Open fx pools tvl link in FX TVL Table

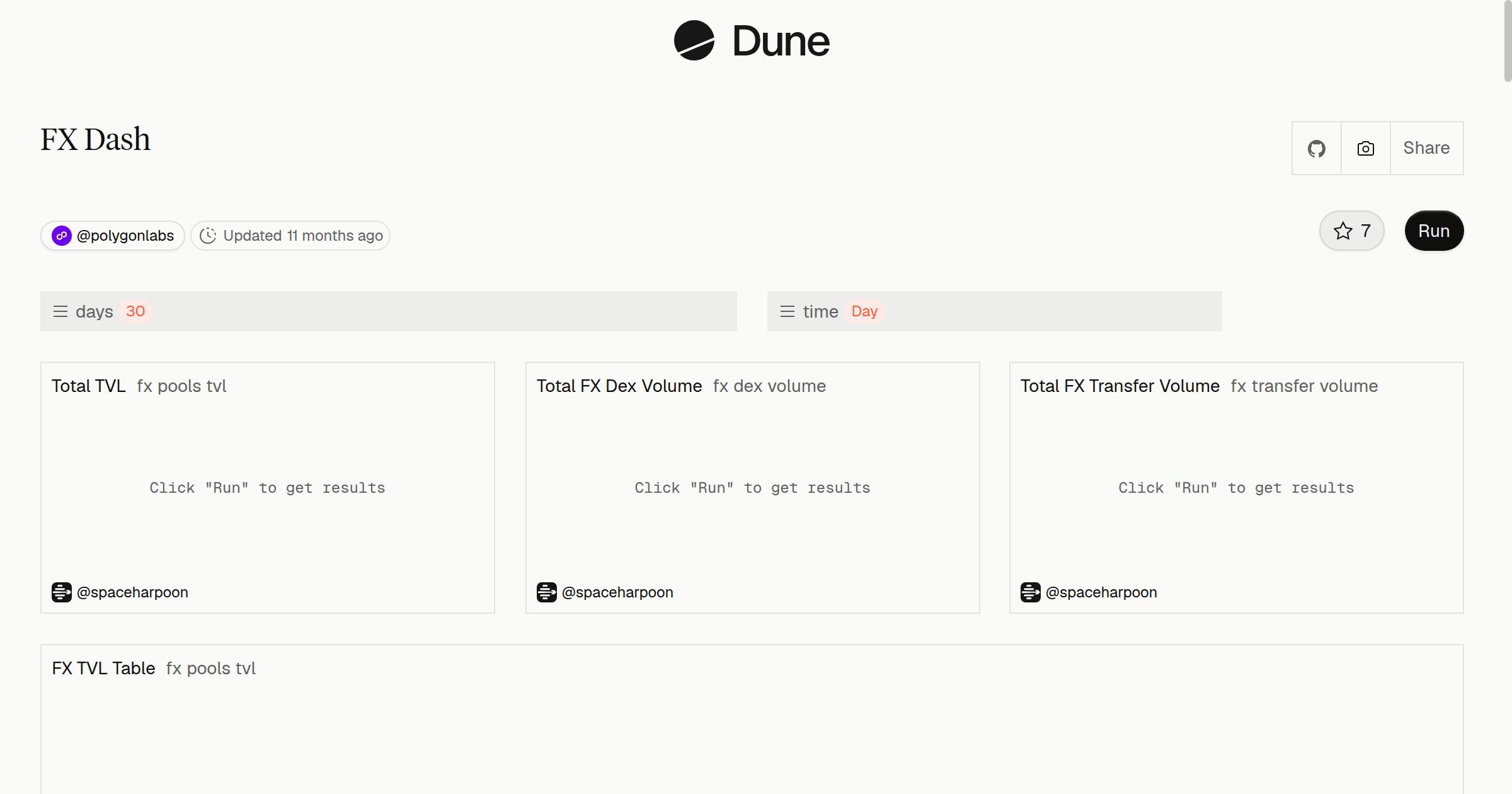click(211, 668)
